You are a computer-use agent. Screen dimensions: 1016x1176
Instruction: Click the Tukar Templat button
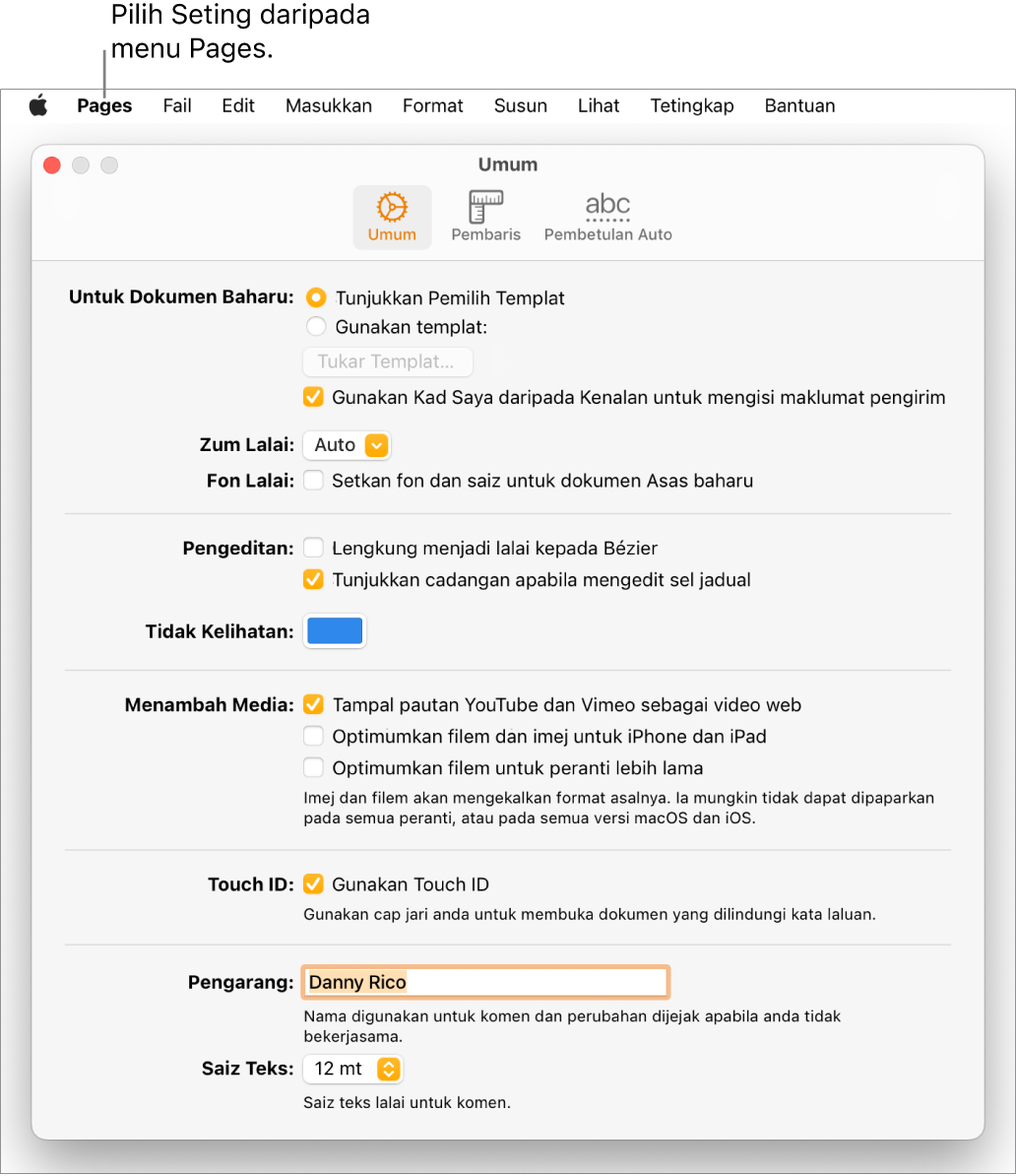click(x=387, y=362)
